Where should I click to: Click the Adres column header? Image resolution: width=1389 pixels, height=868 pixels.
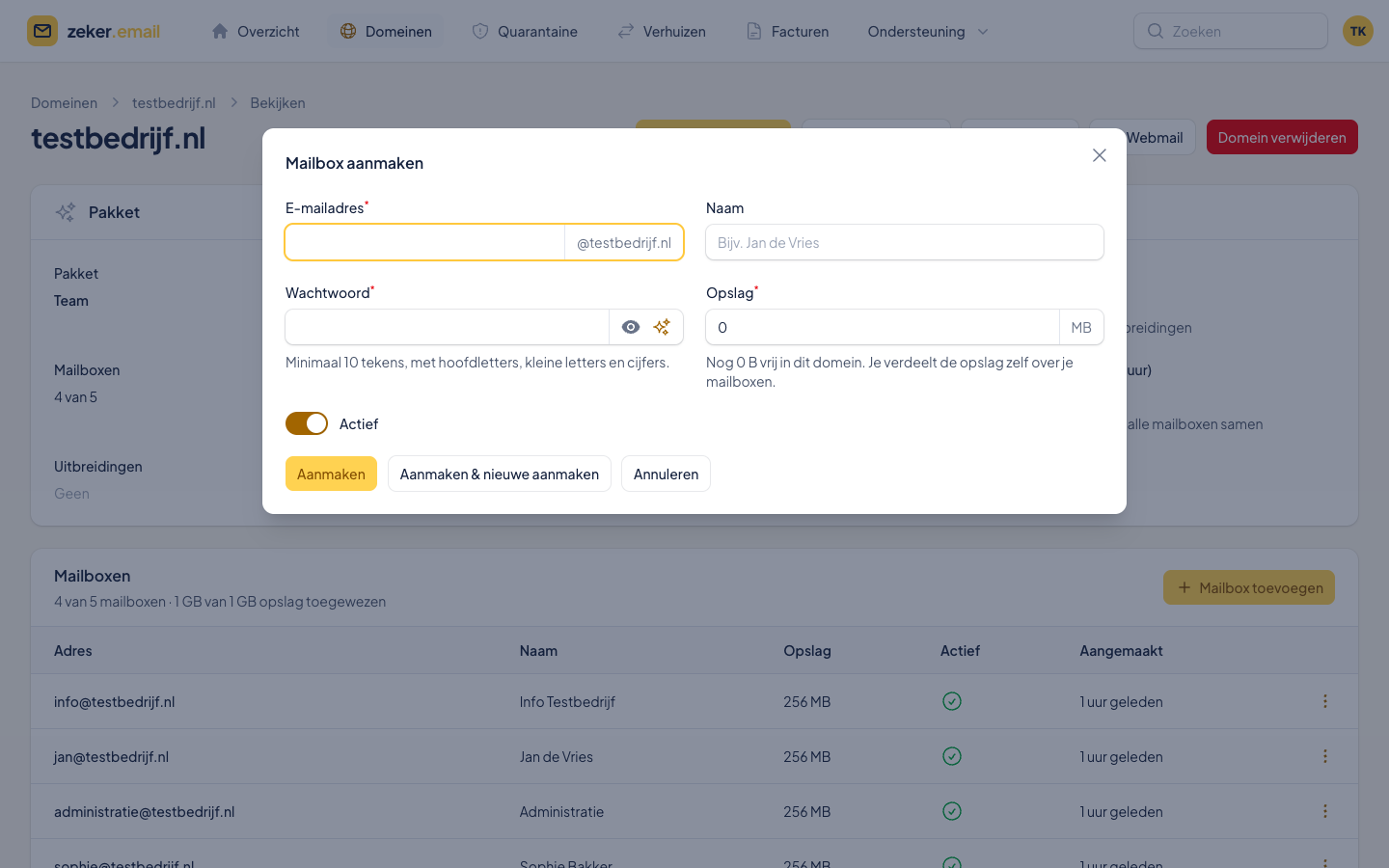click(x=73, y=651)
